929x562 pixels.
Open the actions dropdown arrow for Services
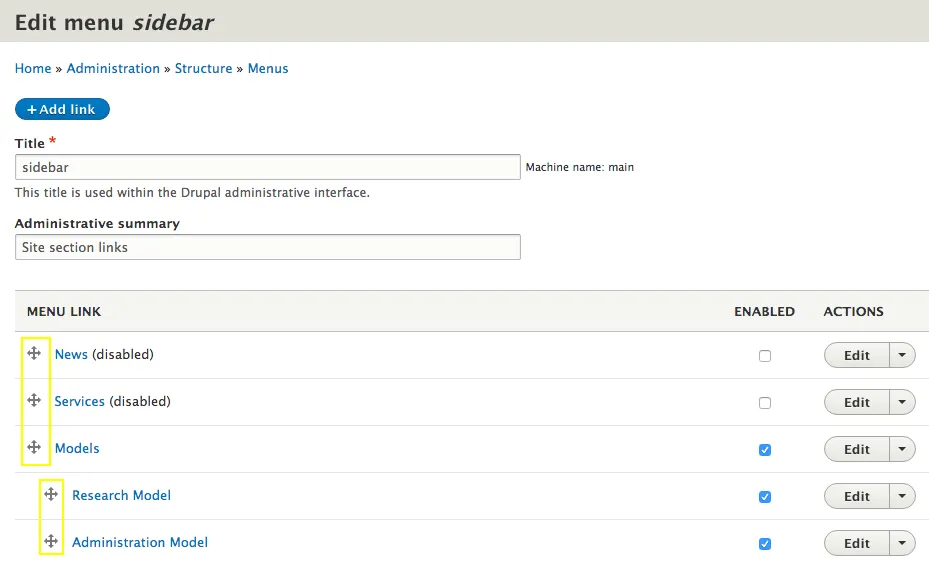coord(902,402)
